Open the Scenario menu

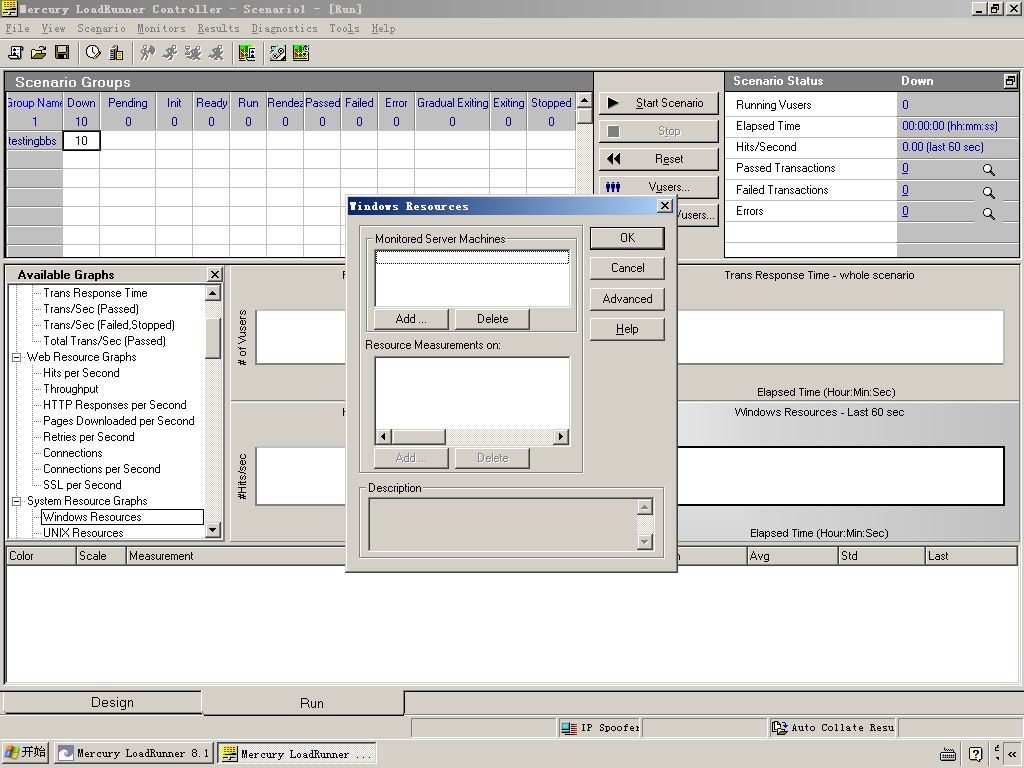101,29
